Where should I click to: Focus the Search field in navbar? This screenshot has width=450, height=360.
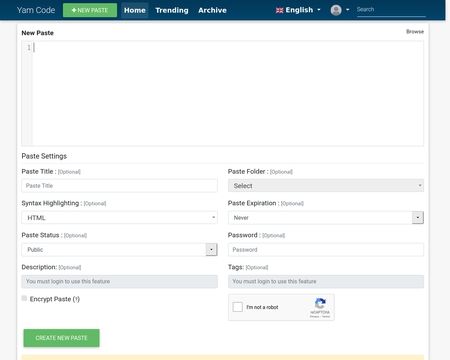[391, 10]
